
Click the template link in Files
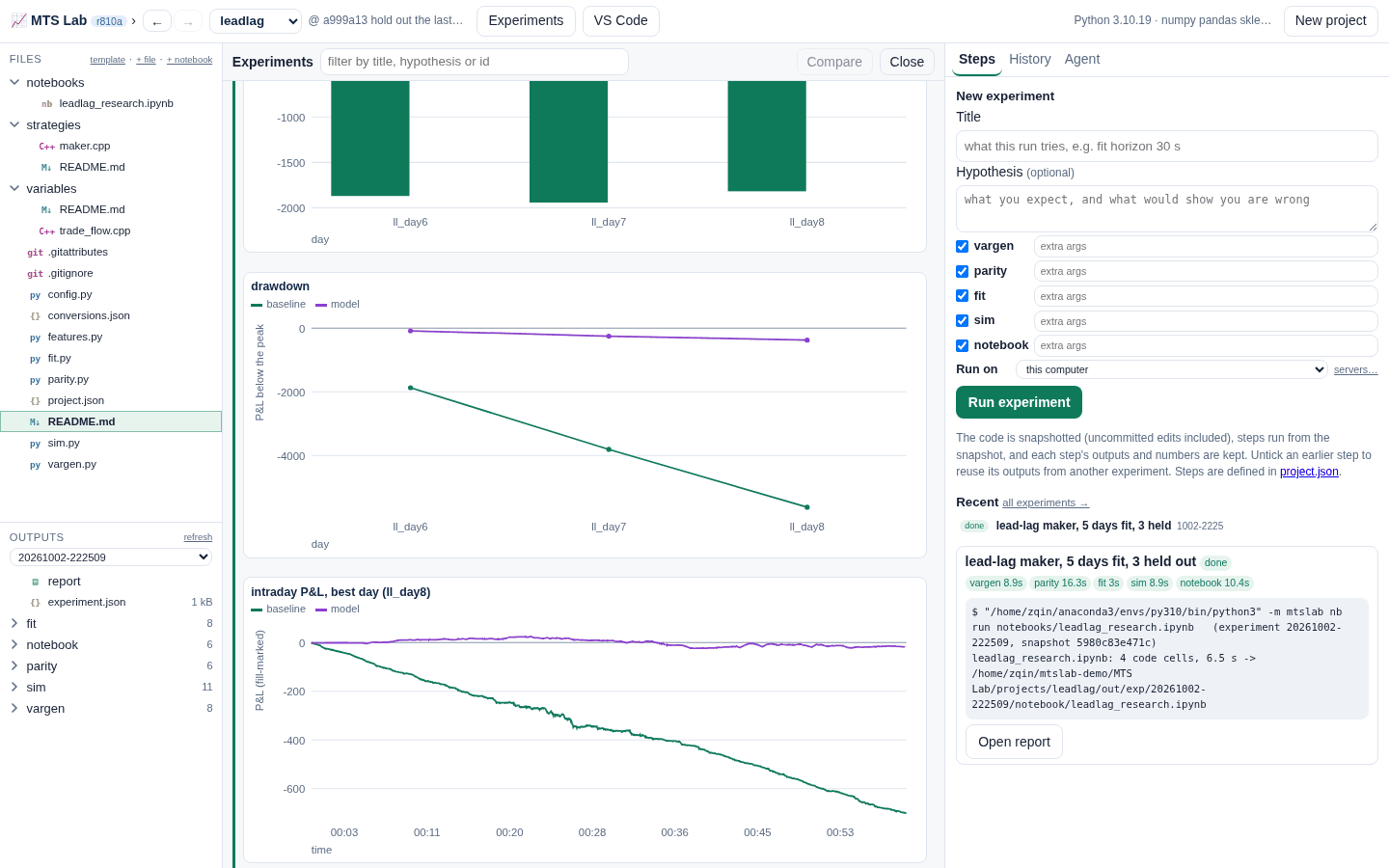coord(107,60)
